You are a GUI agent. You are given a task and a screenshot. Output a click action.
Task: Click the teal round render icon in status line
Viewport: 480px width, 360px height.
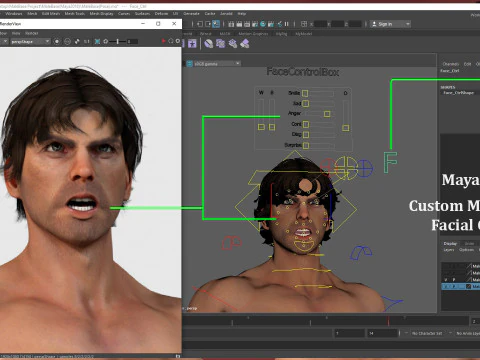pos(263,24)
